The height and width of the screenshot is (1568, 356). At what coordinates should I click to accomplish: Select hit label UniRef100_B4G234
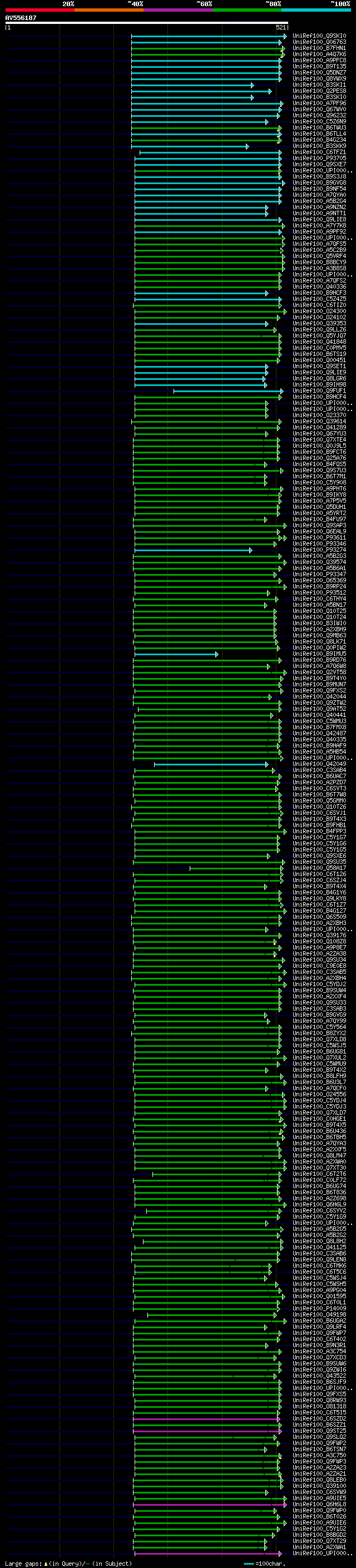click(319, 140)
